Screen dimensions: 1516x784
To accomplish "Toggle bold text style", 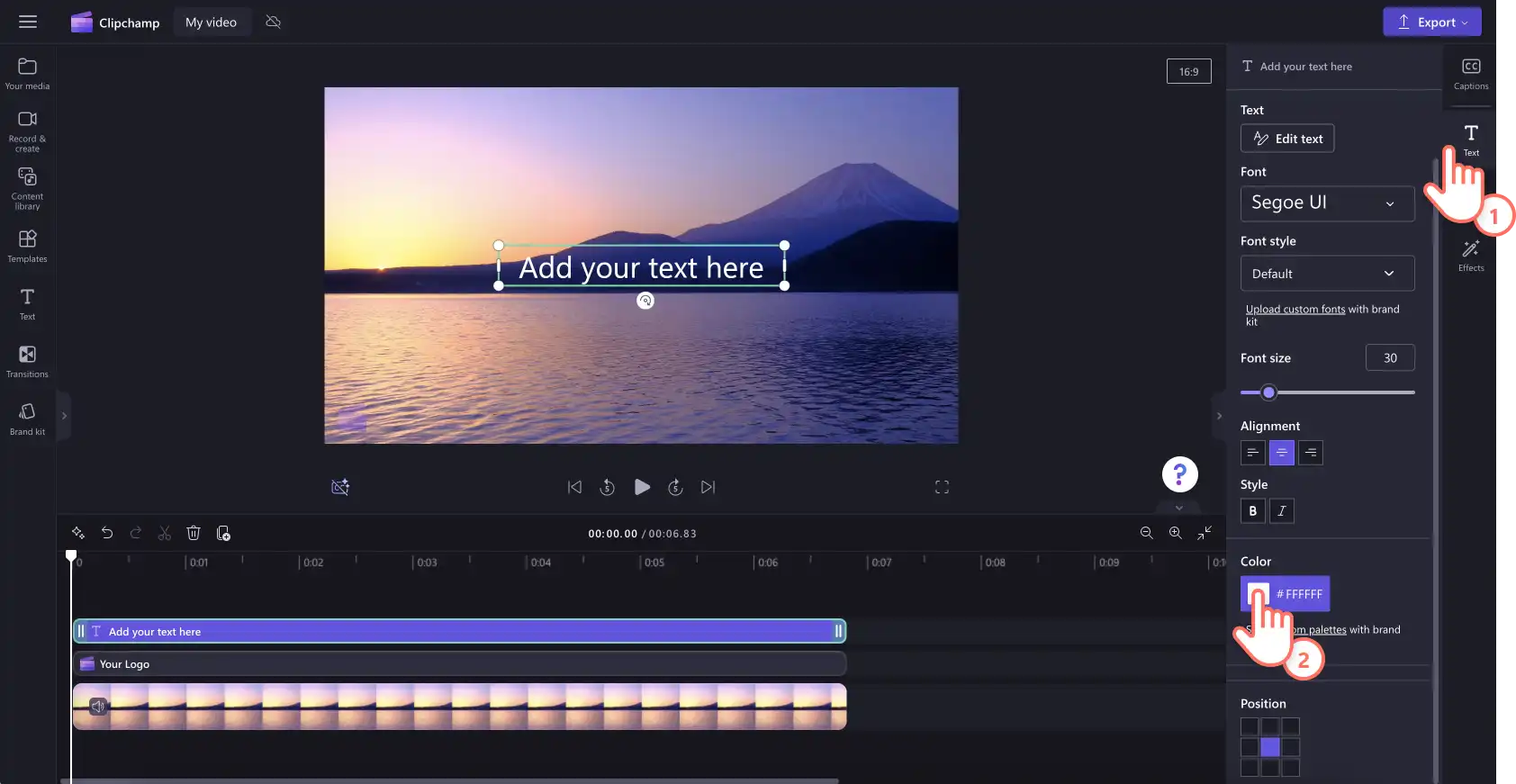I will (x=1252, y=511).
